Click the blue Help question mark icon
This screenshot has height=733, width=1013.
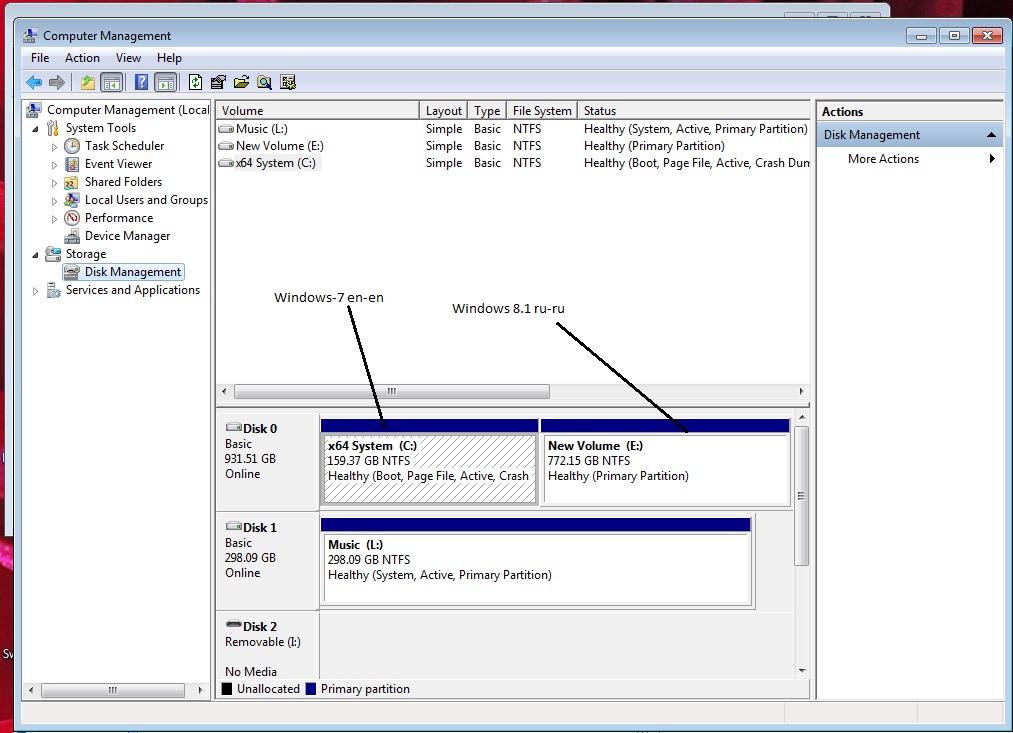(x=142, y=82)
